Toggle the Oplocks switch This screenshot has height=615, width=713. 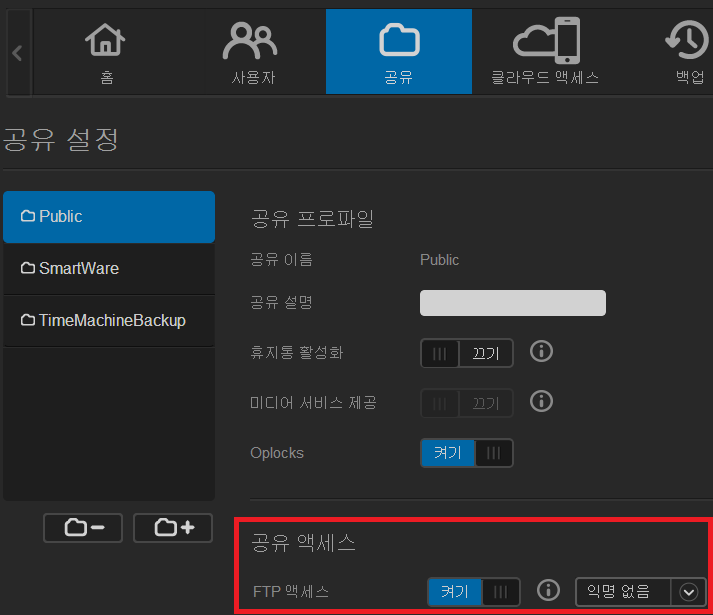pyautogui.click(x=466, y=453)
